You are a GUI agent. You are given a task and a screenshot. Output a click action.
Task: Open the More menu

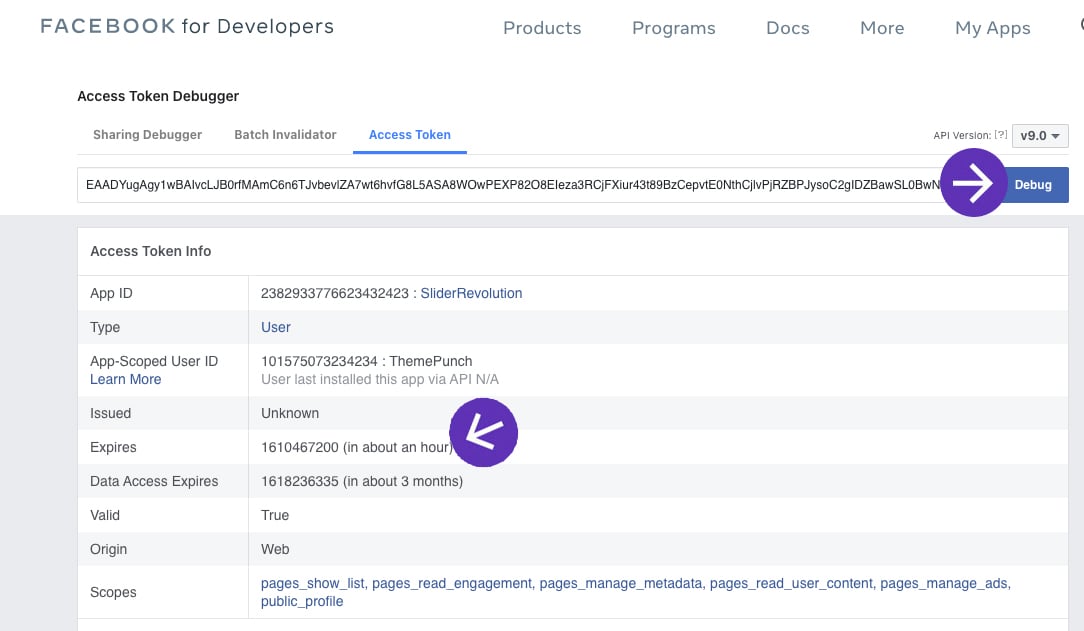882,28
